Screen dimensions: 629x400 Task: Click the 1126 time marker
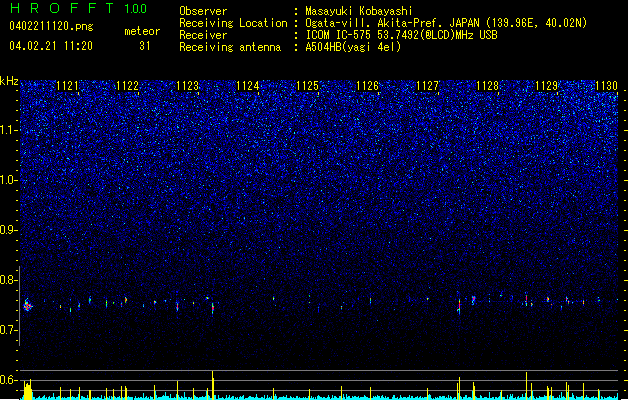(x=367, y=86)
